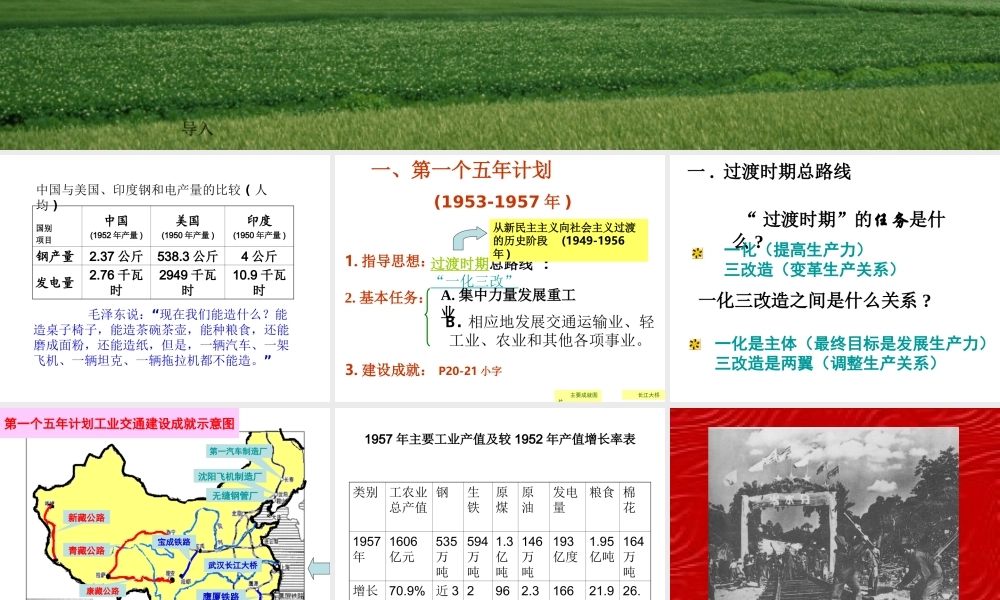This screenshot has width=1000, height=600.
Task: Click the 主要成就图 yellow button
Action: [578, 395]
